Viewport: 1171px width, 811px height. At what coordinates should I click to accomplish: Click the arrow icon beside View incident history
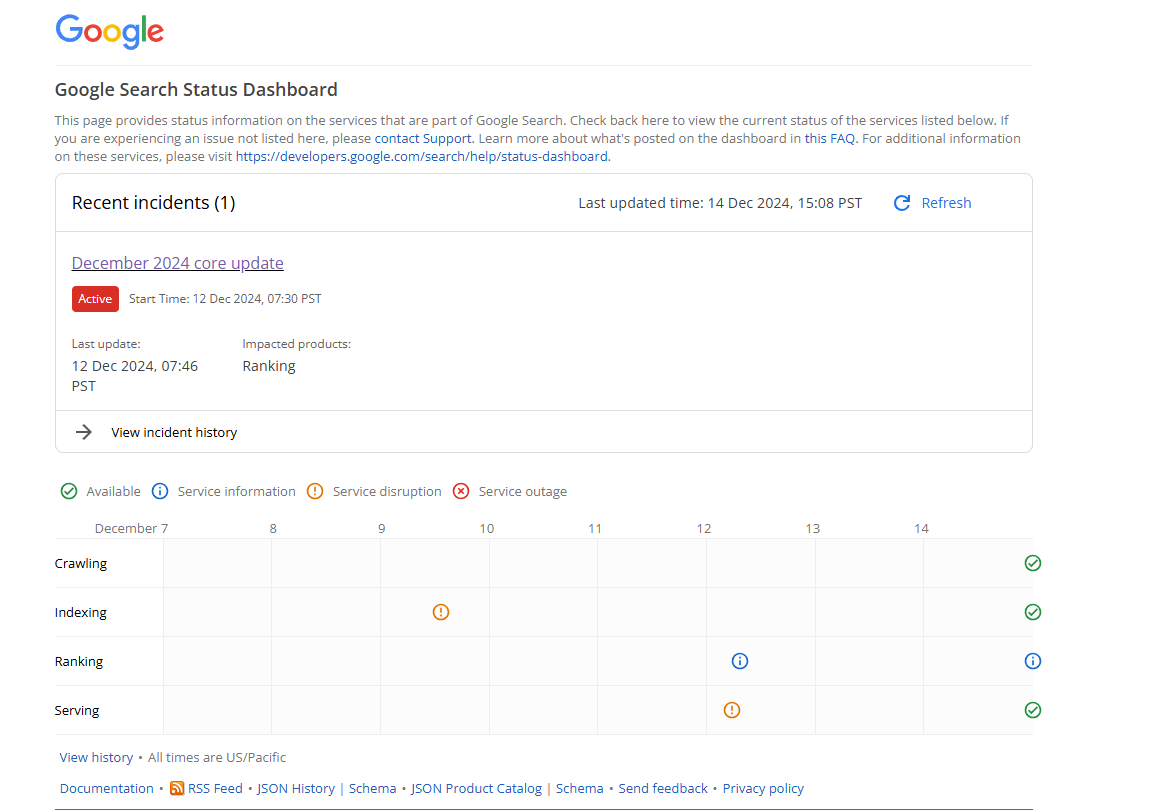tap(84, 432)
